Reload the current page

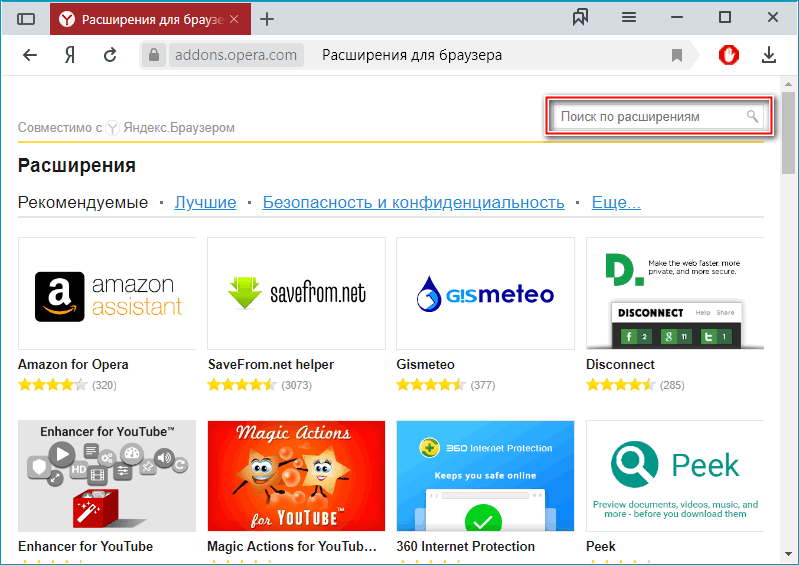pyautogui.click(x=110, y=56)
